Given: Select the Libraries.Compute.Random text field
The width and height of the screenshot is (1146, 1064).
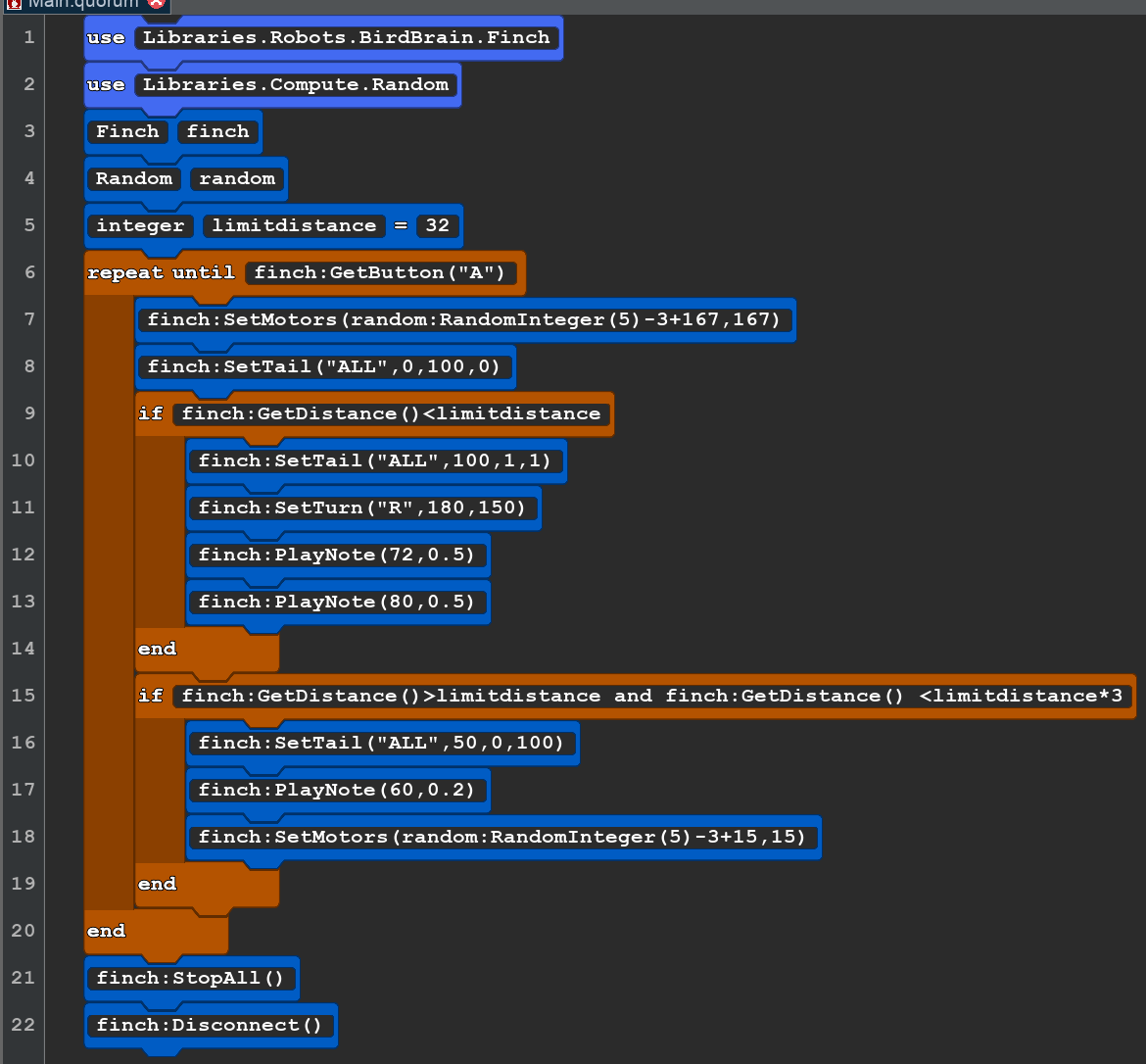Looking at the screenshot, I should pyautogui.click(x=296, y=85).
